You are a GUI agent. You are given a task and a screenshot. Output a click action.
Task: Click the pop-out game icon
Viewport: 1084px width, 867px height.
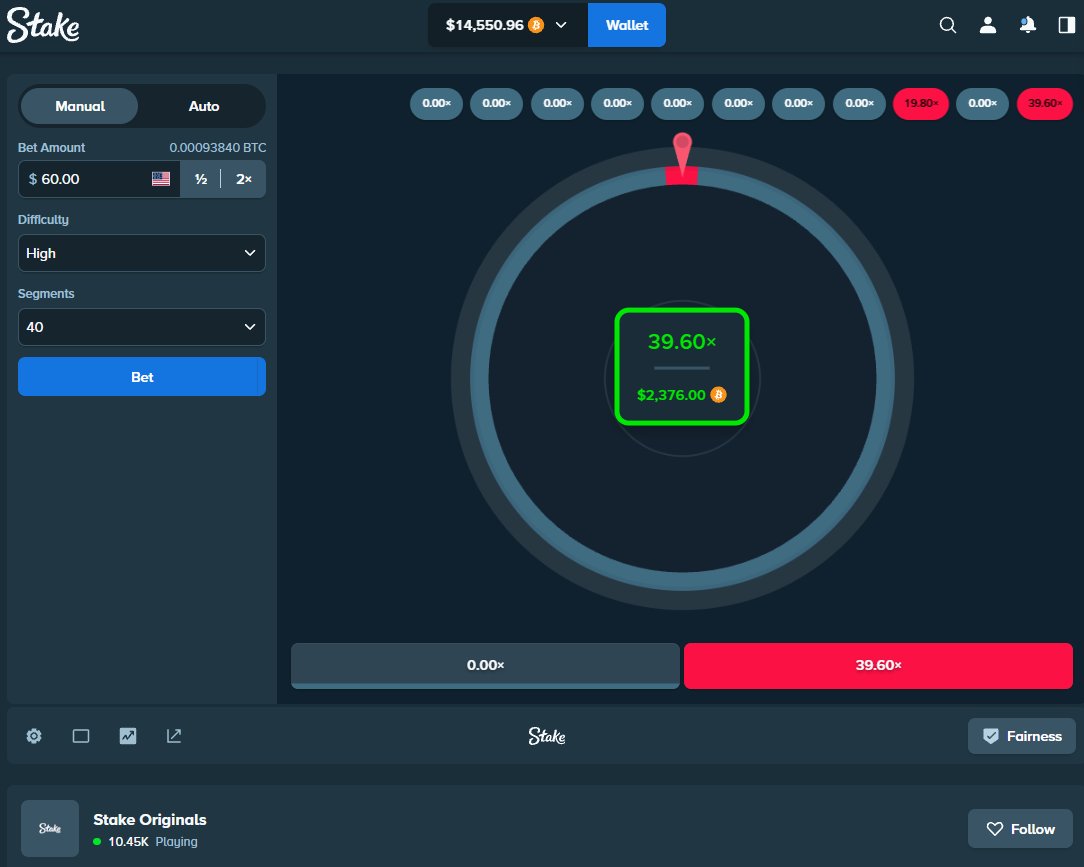point(174,736)
